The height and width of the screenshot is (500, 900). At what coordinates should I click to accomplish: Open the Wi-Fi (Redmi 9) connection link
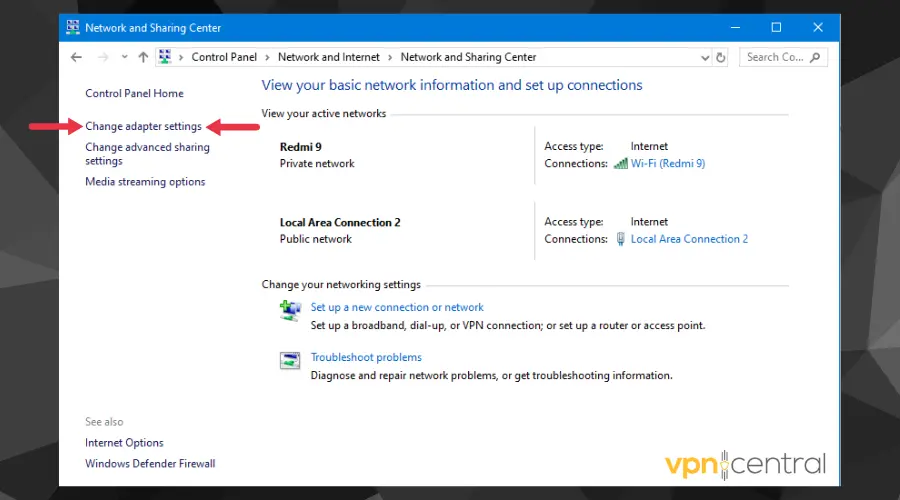point(668,163)
